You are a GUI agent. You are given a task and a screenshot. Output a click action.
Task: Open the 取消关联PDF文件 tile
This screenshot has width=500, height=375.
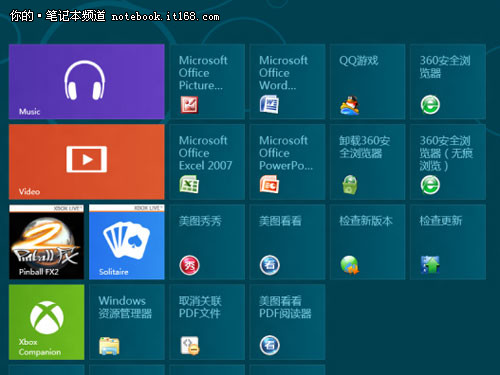[x=207, y=322]
